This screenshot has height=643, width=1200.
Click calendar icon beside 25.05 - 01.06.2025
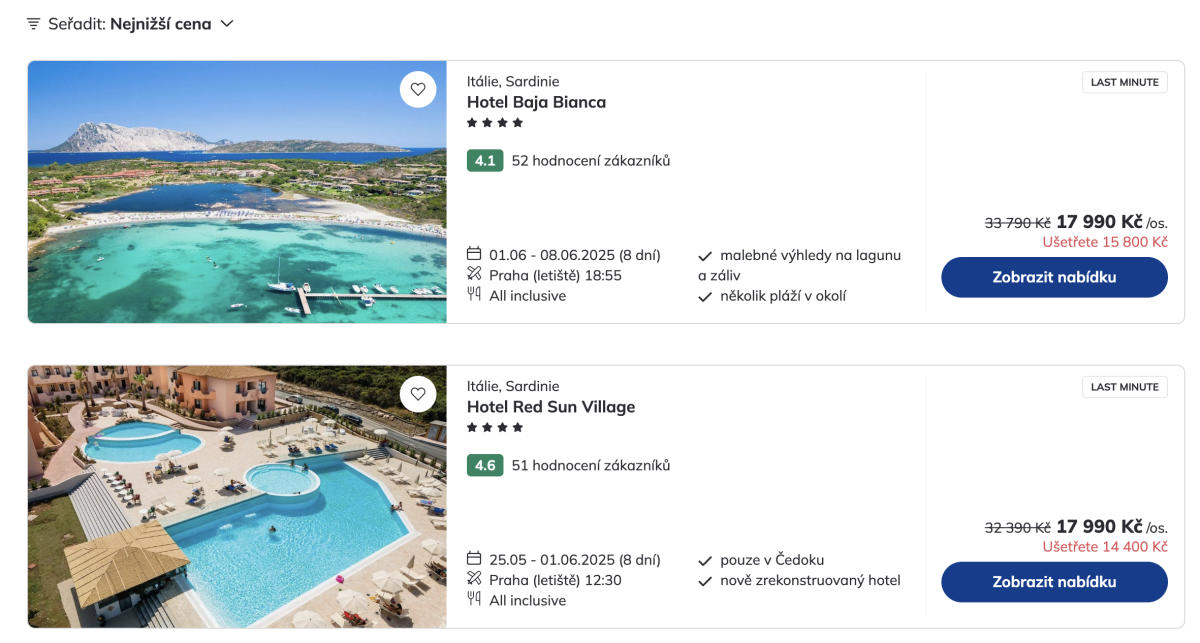click(x=475, y=560)
